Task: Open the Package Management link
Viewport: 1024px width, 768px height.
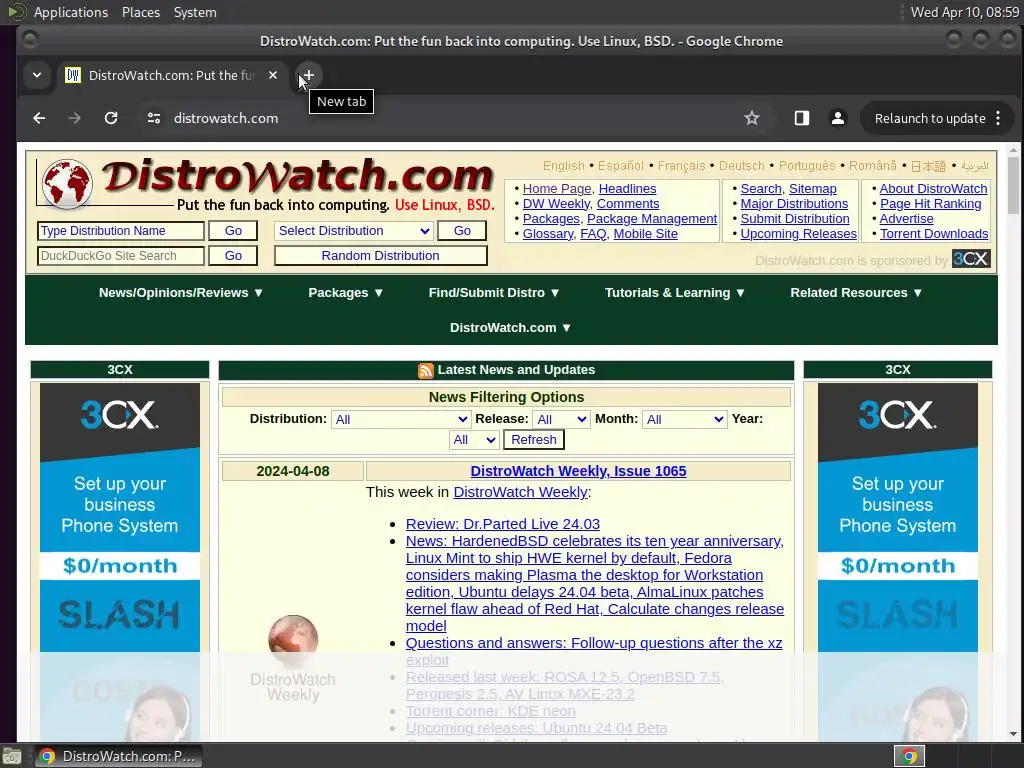Action: click(x=652, y=219)
